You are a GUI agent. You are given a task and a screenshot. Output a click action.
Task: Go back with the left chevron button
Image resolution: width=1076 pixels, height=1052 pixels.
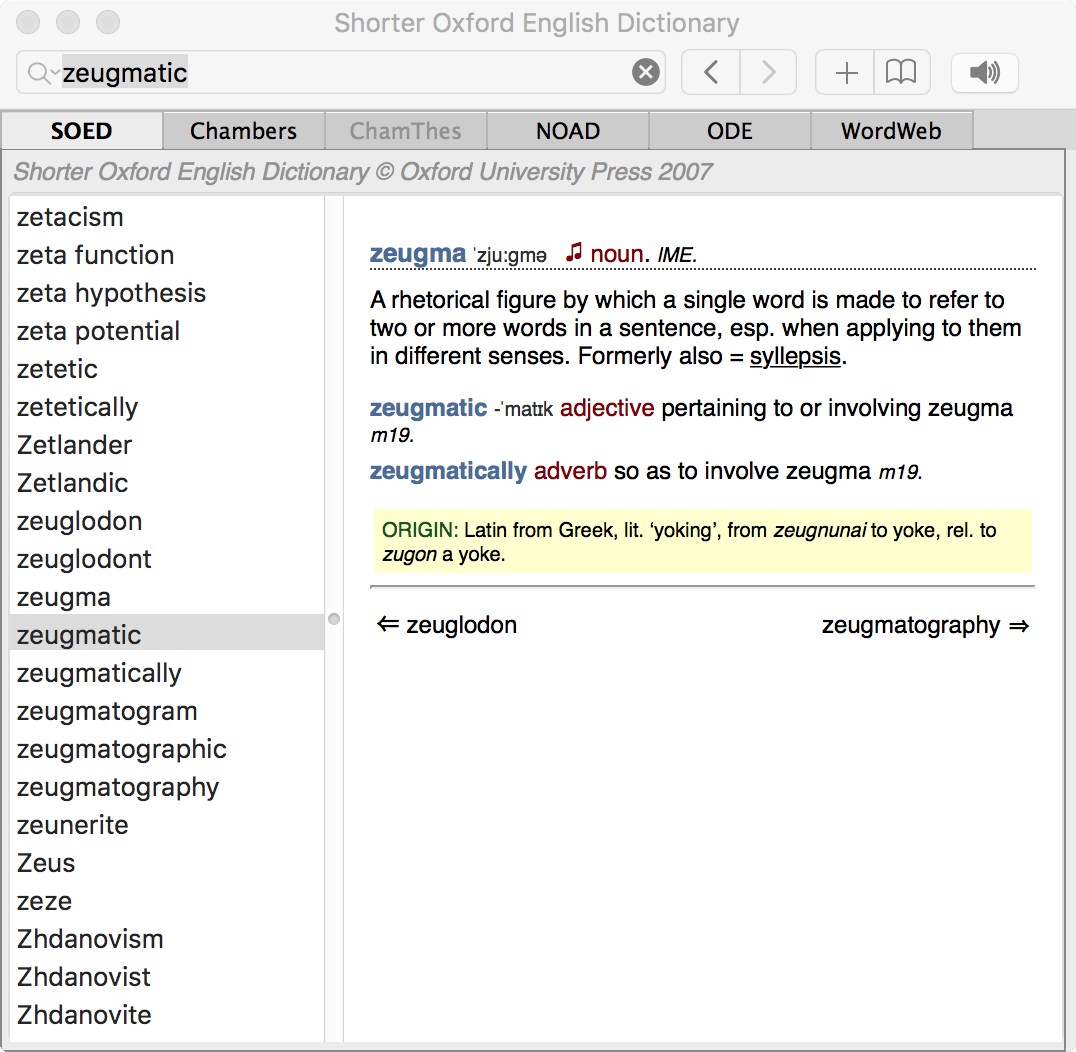(711, 72)
